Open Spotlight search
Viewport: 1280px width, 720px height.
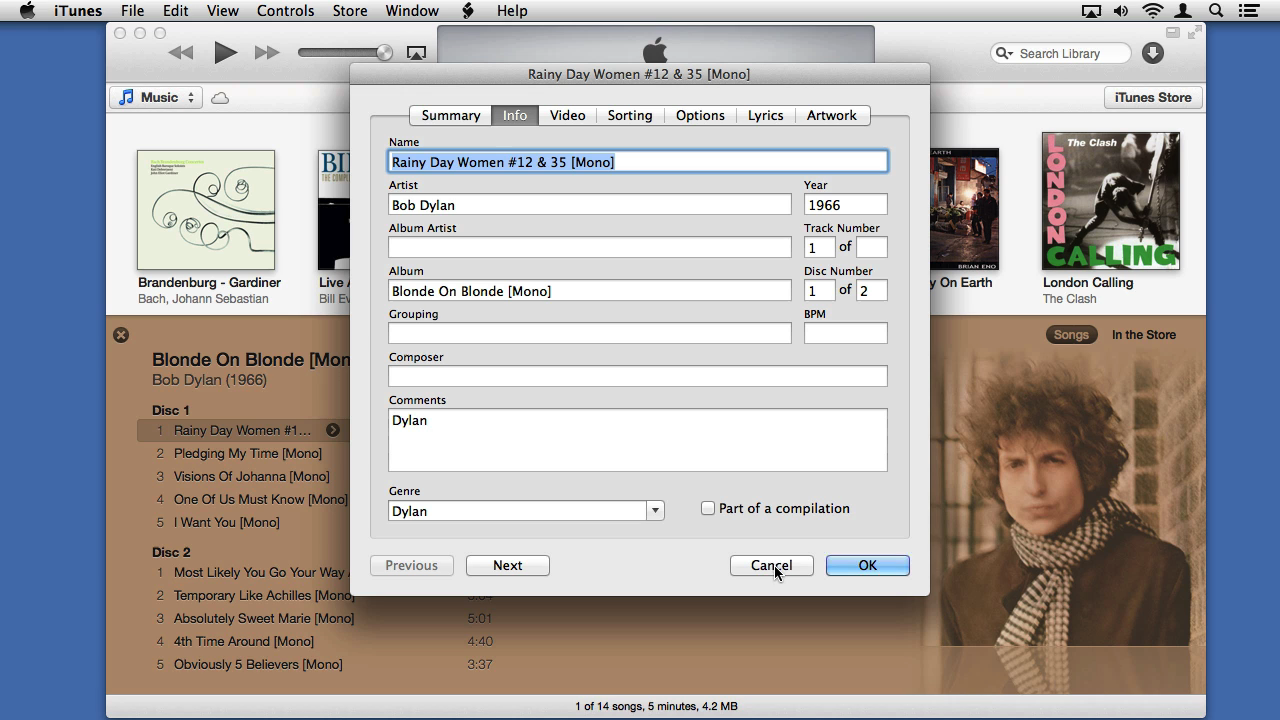click(x=1217, y=11)
